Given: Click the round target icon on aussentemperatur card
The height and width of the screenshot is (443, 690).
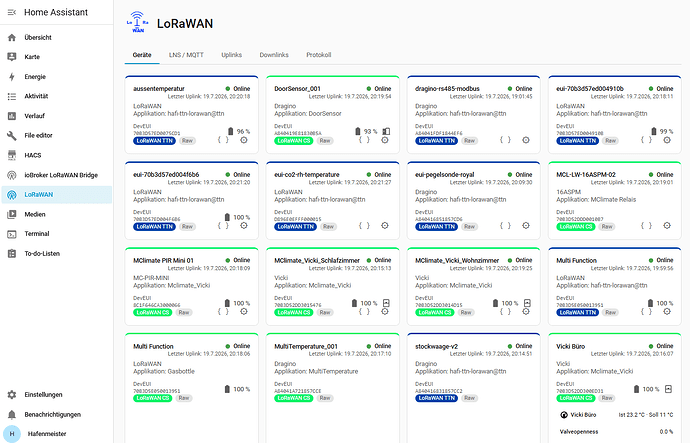Looking at the screenshot, I should tap(244, 140).
